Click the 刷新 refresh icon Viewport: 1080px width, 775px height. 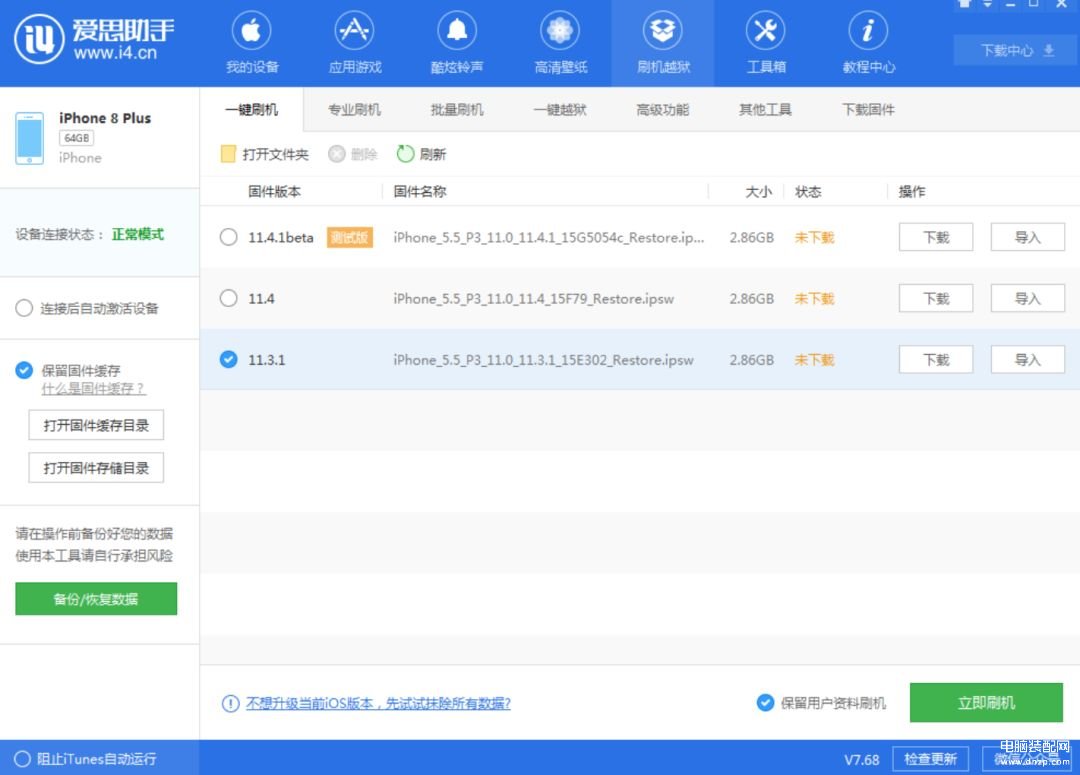(405, 154)
